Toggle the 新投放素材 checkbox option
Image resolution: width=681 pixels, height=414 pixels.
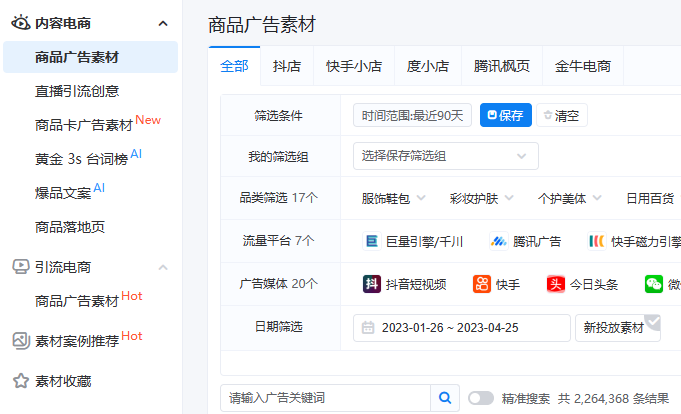coord(618,328)
